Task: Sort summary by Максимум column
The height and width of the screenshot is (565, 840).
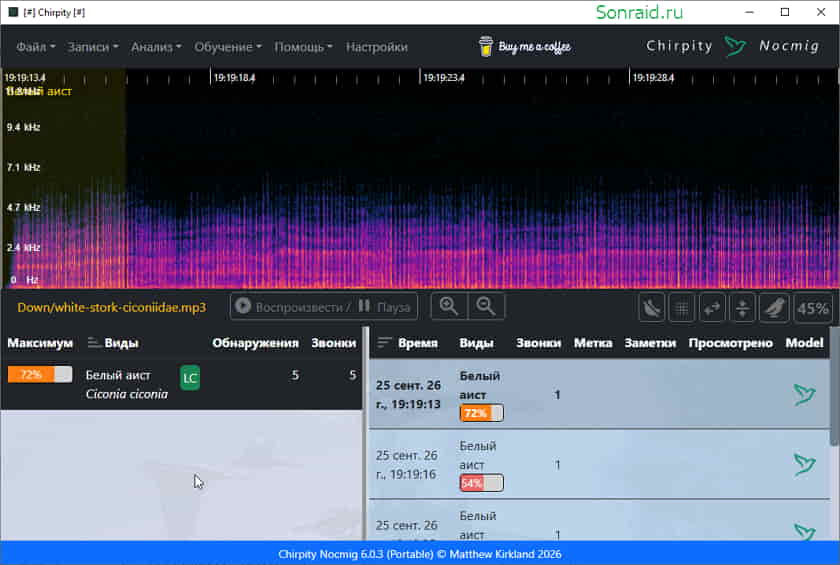Action: coord(40,343)
